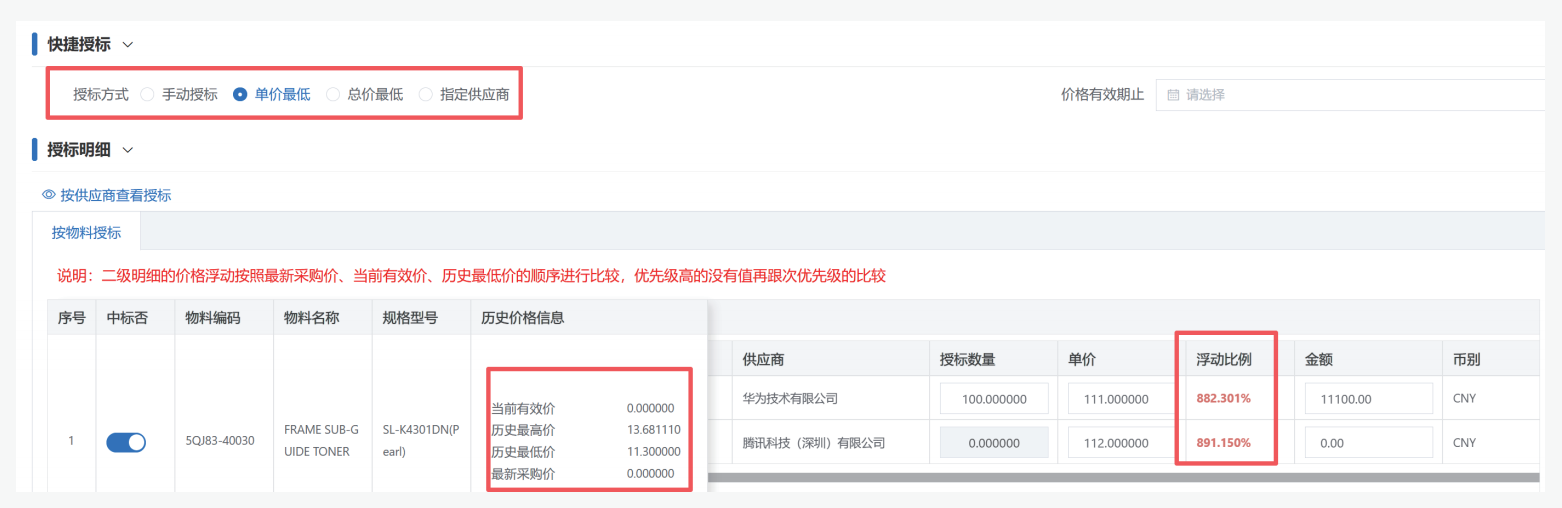Select the 手动授标 radio option
Viewport: 1562px width, 508px height.
click(x=147, y=95)
